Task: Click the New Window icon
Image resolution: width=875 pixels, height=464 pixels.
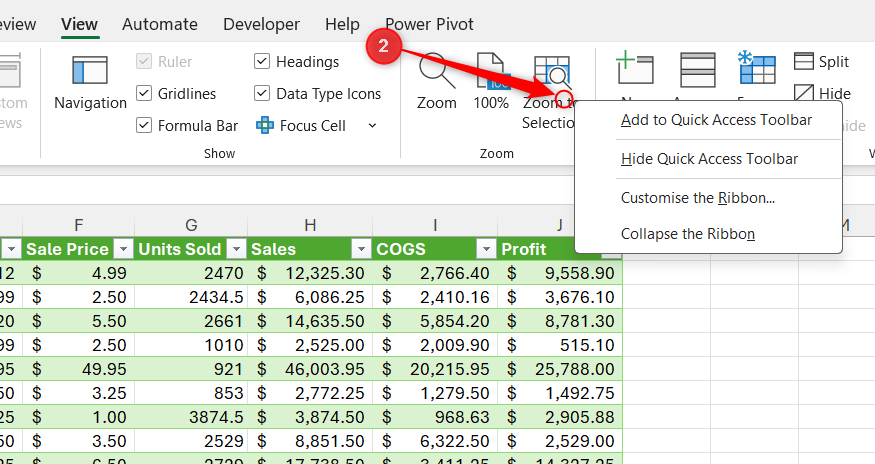Action: [634, 67]
